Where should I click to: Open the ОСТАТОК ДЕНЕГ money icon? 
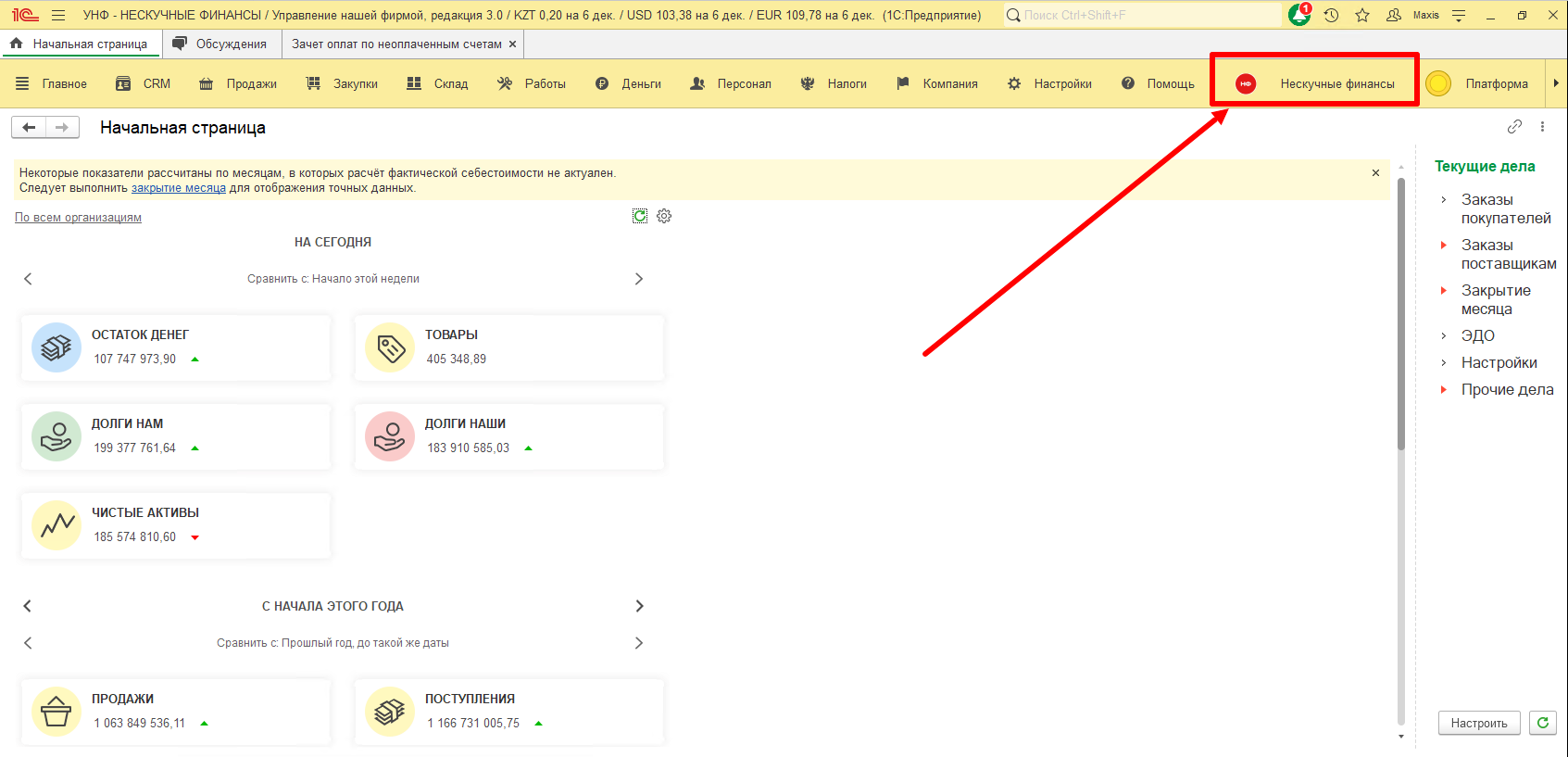coord(56,347)
